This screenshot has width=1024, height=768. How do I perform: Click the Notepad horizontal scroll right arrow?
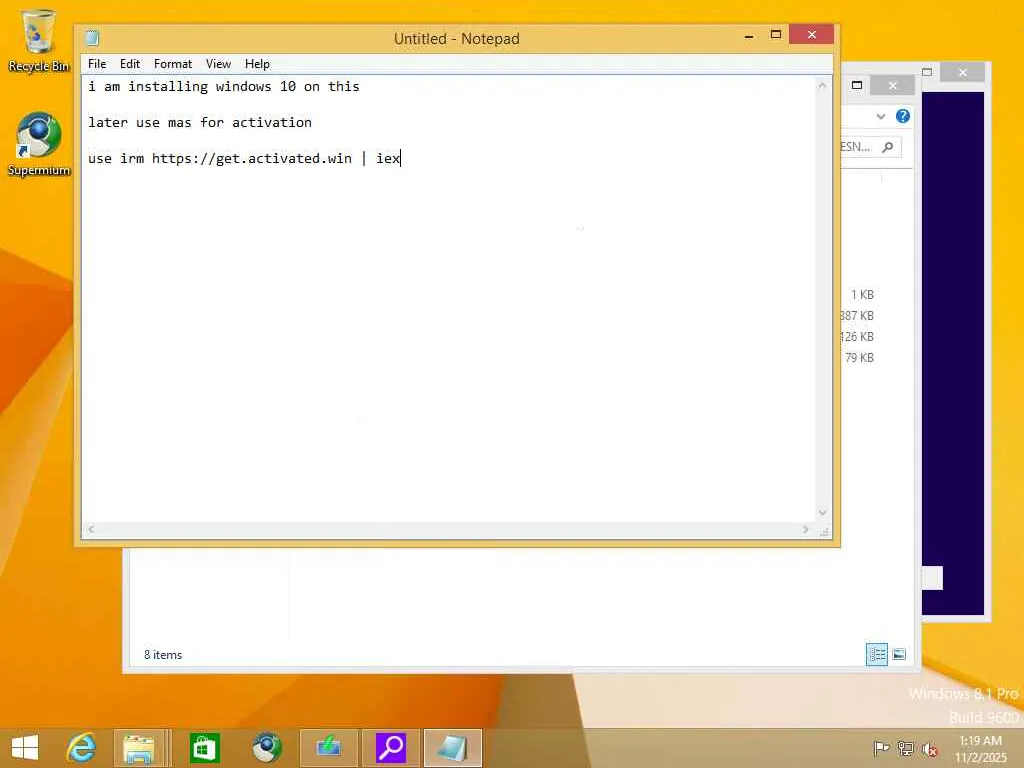pos(805,530)
